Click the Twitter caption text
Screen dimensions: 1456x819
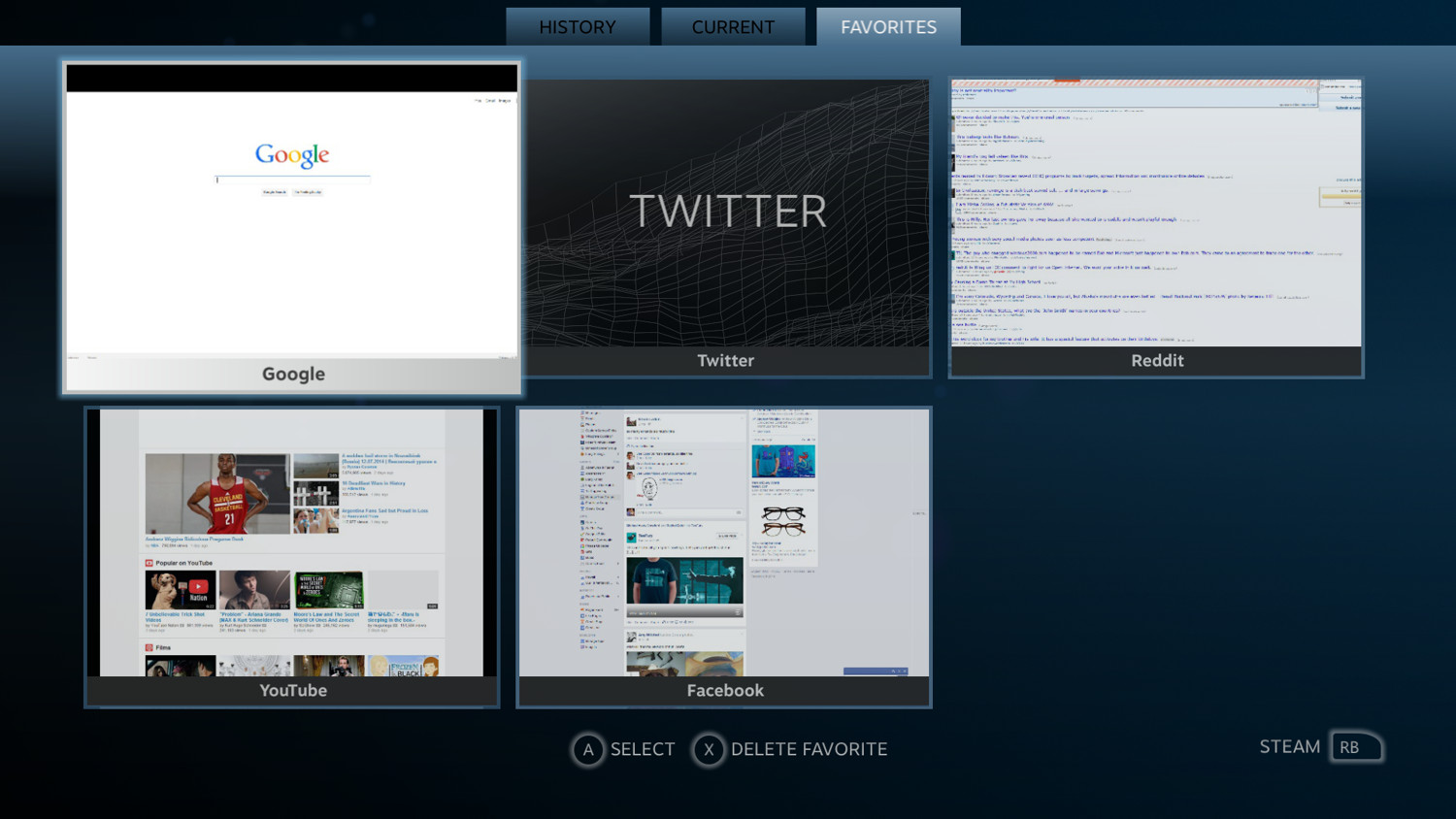pyautogui.click(x=725, y=360)
